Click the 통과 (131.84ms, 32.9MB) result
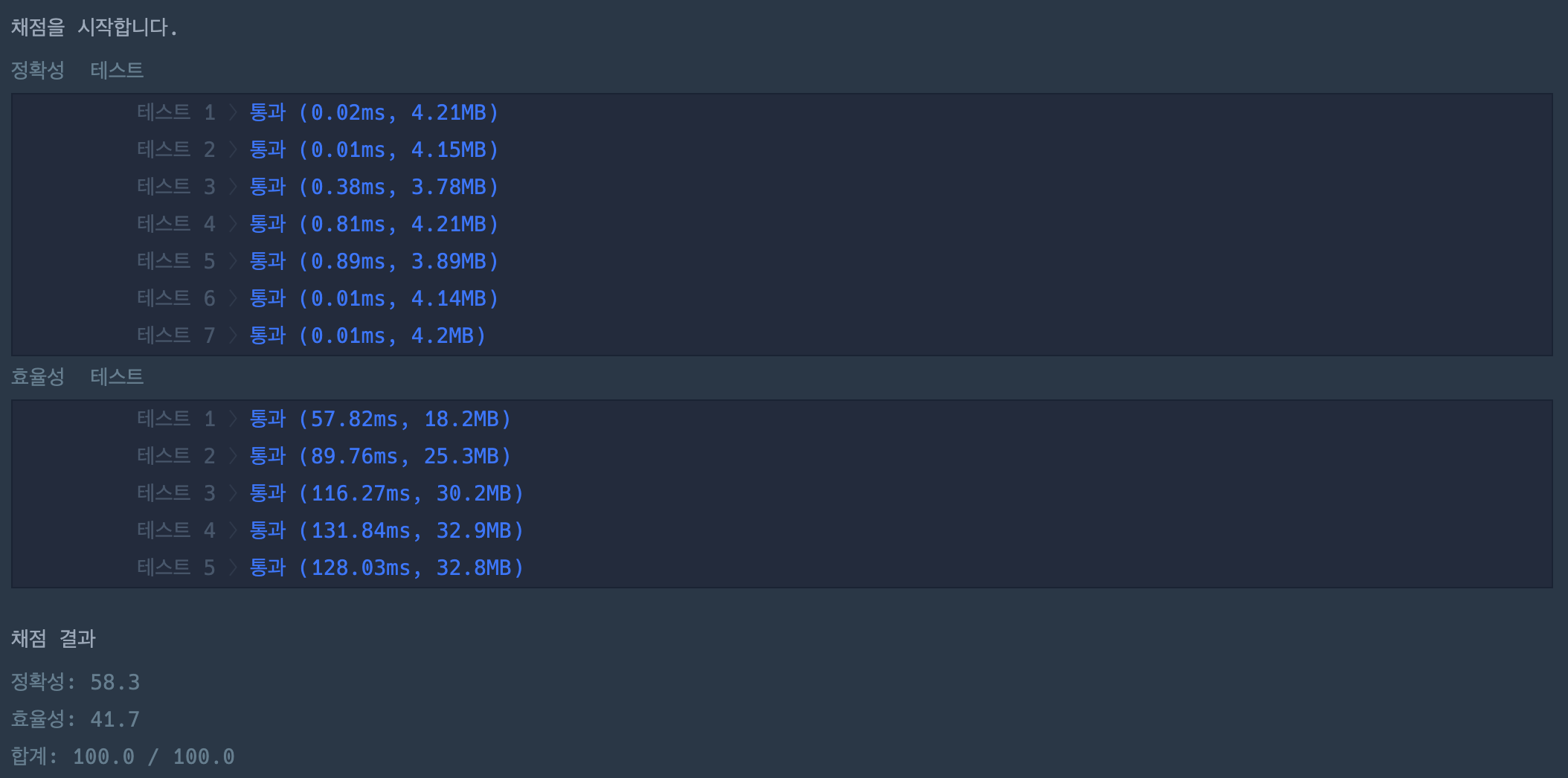The height and width of the screenshot is (778, 1568). tap(386, 530)
